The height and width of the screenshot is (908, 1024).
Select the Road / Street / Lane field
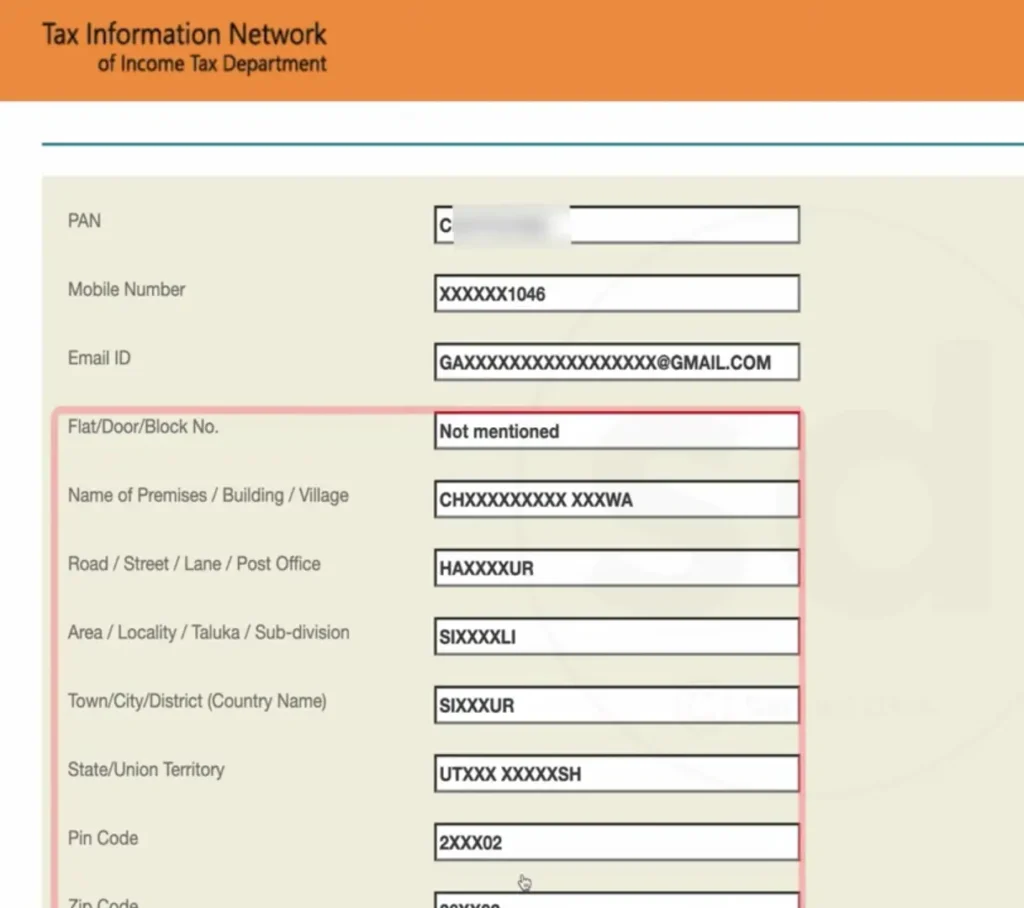coord(616,568)
